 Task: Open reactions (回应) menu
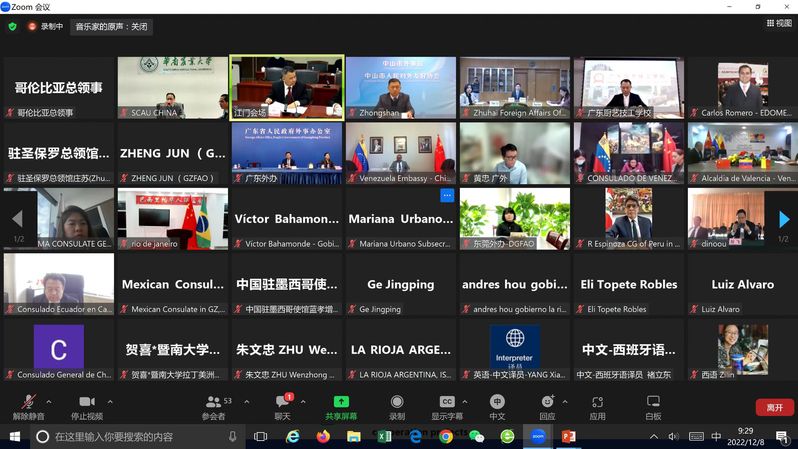point(547,406)
